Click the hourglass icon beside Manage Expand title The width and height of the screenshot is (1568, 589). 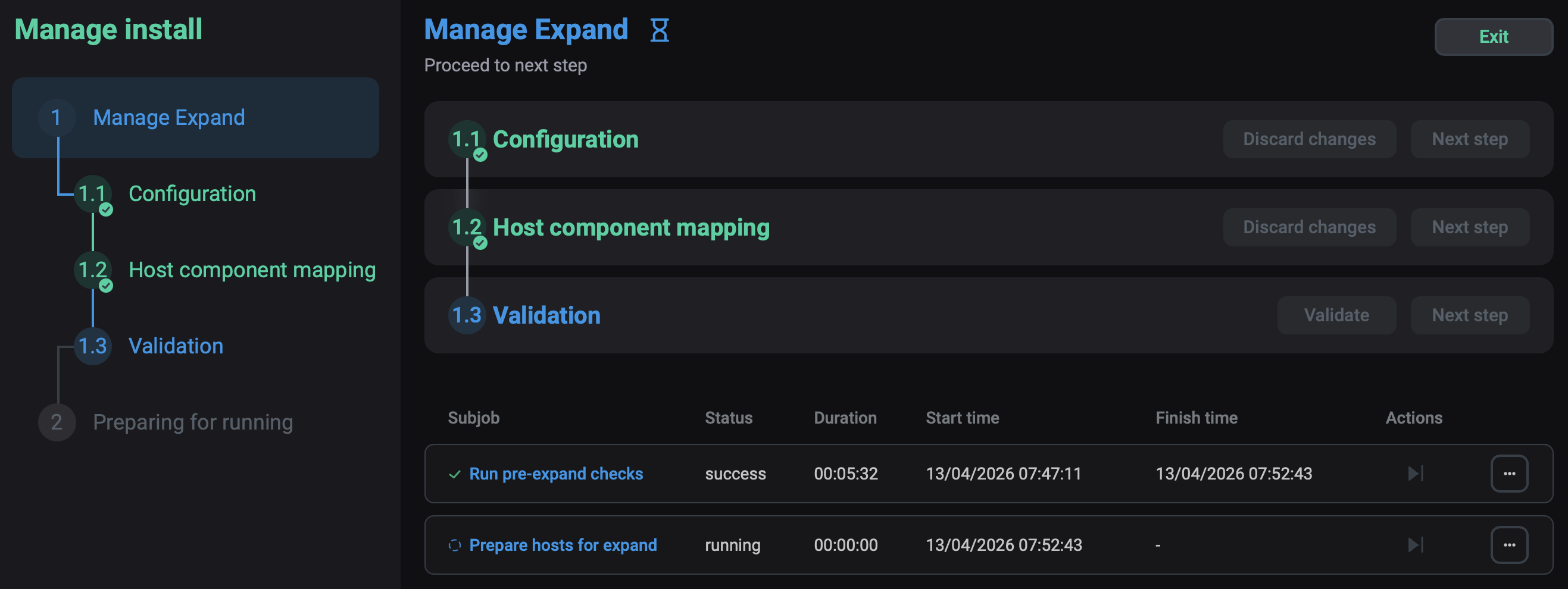point(659,30)
